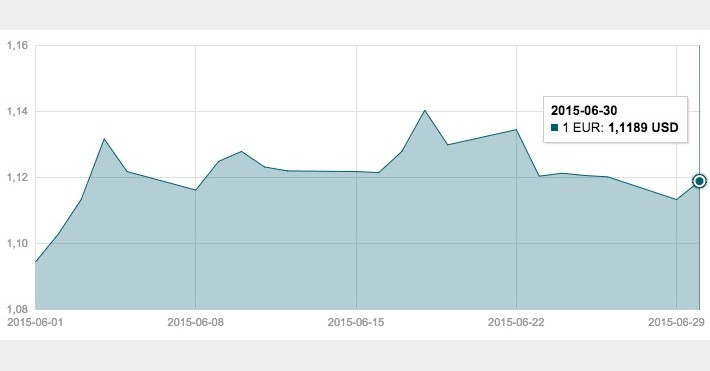The width and height of the screenshot is (710, 371).
Task: Click the tooltip date heading 2015-06-30
Action: (584, 111)
